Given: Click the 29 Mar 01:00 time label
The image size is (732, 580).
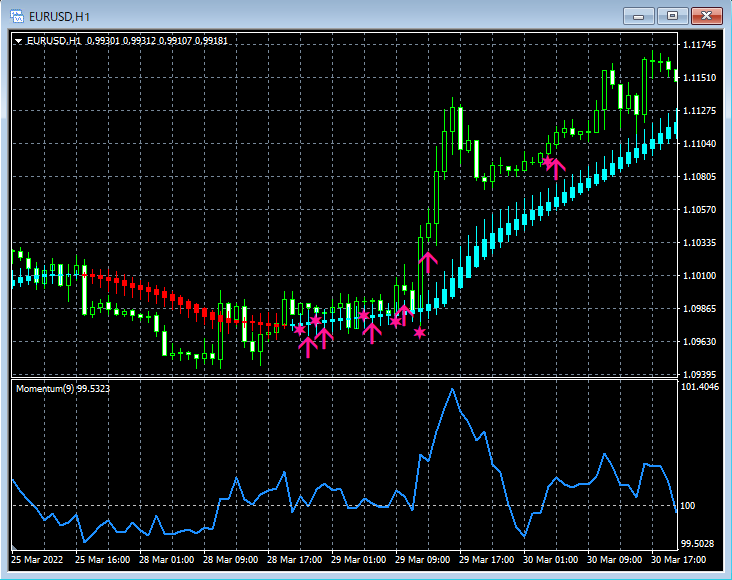Looking at the screenshot, I should pyautogui.click(x=358, y=559).
